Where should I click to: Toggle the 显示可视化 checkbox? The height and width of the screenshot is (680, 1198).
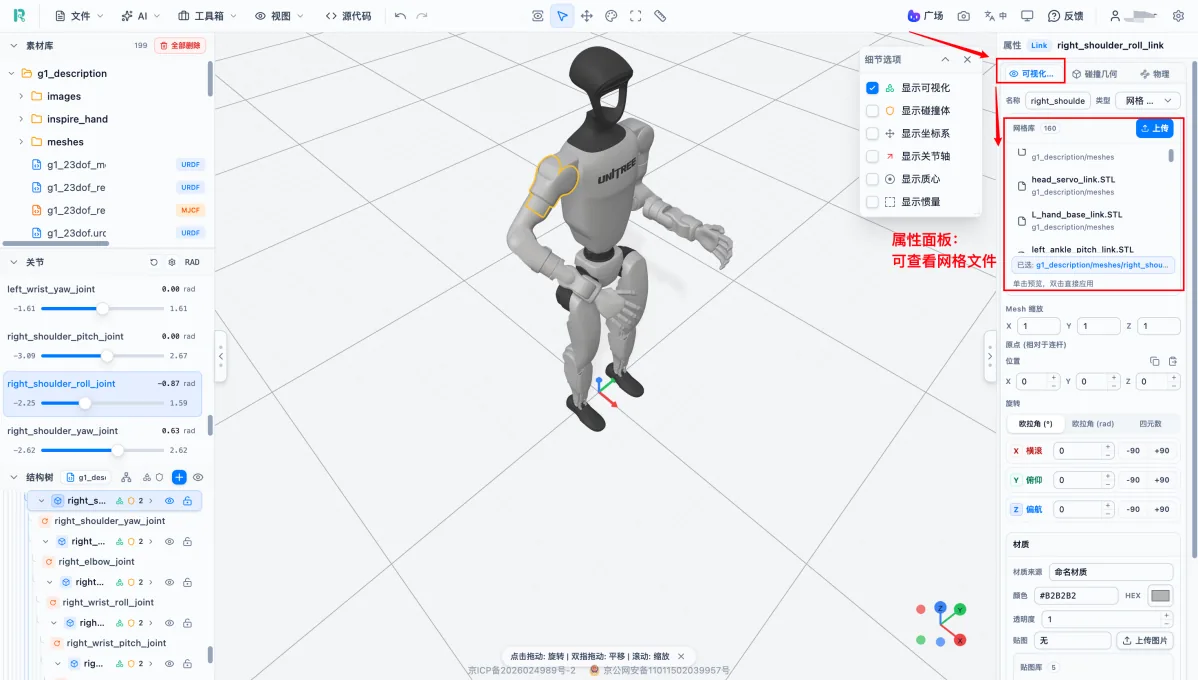tap(872, 88)
